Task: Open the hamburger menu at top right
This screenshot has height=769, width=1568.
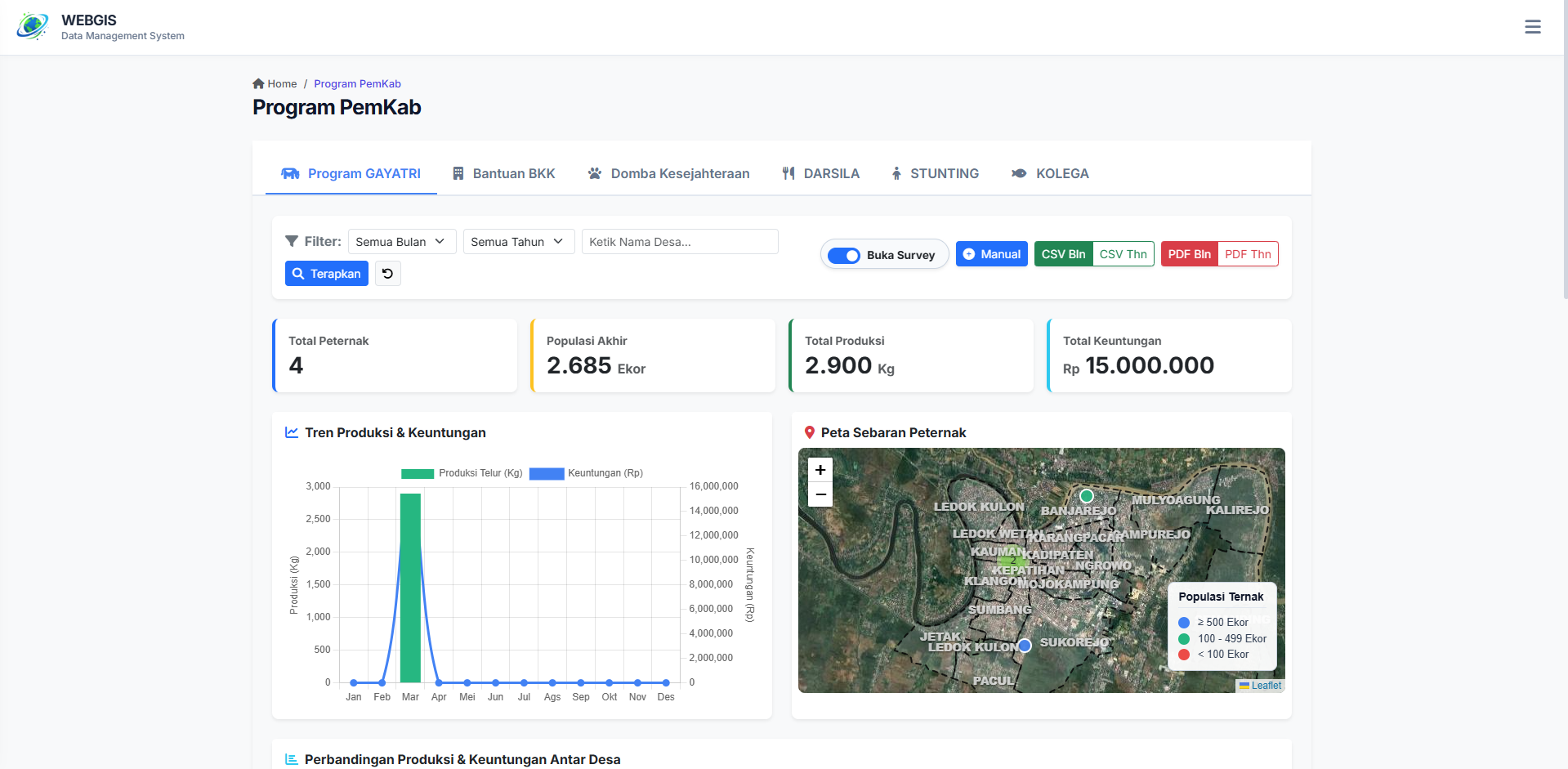Action: 1533,26
